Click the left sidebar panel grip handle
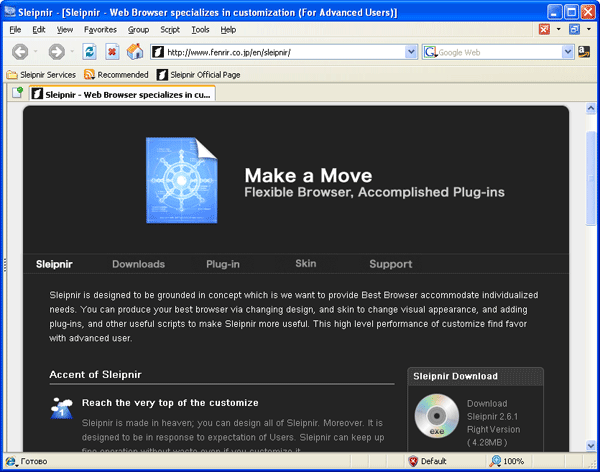Viewport: 600px width, 472px height. pyautogui.click(x=5, y=265)
